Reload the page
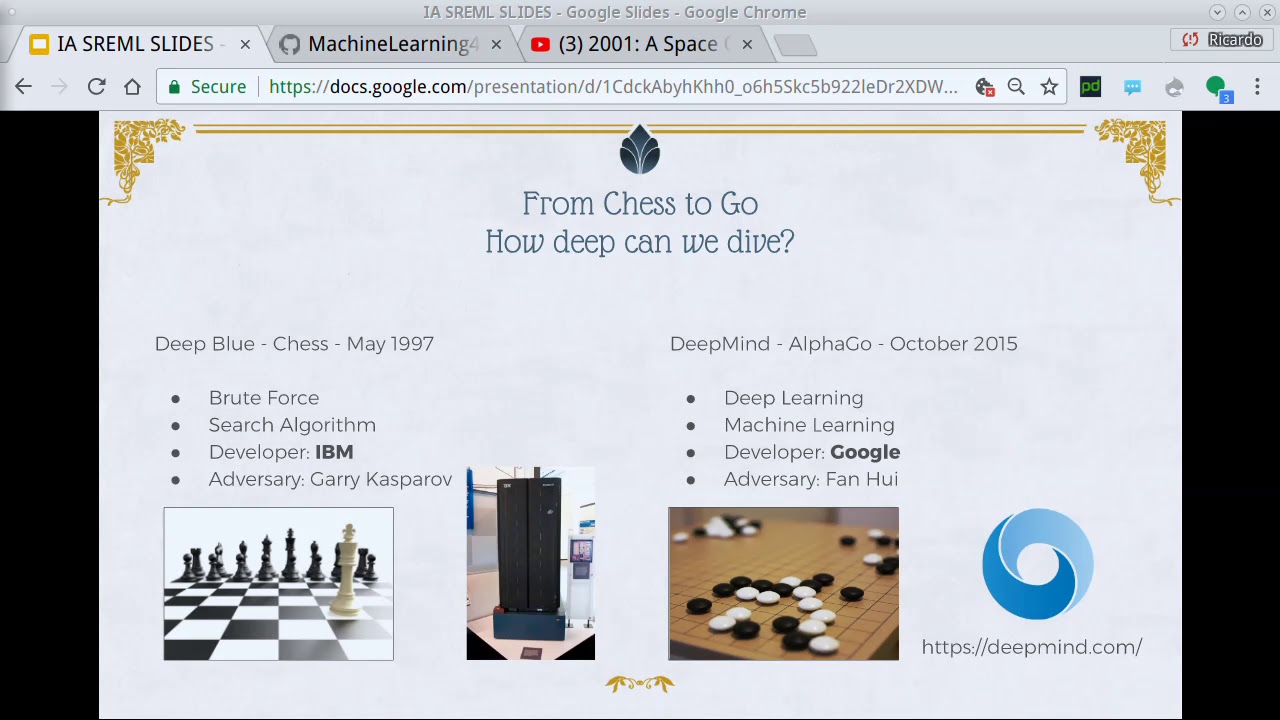The width and height of the screenshot is (1280, 720). pyautogui.click(x=96, y=87)
